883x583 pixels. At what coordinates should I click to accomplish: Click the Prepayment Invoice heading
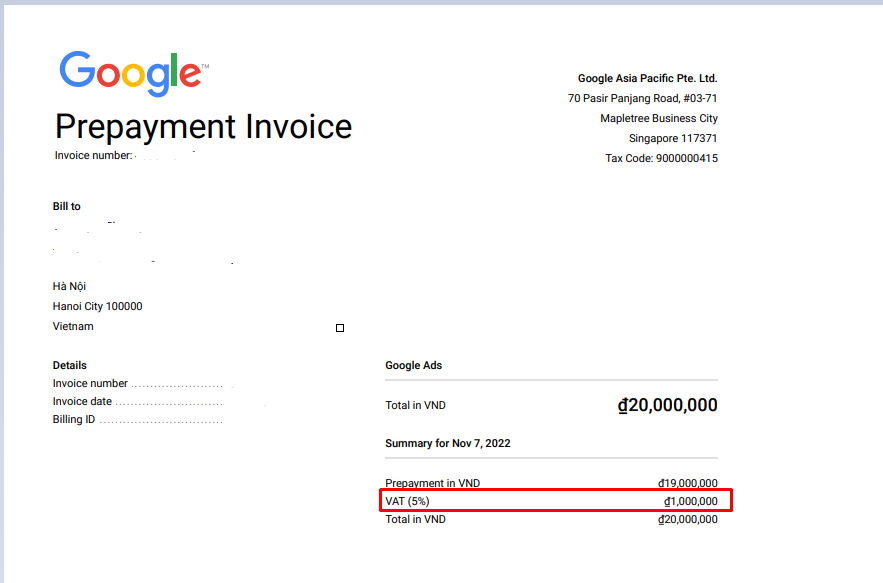pos(203,127)
